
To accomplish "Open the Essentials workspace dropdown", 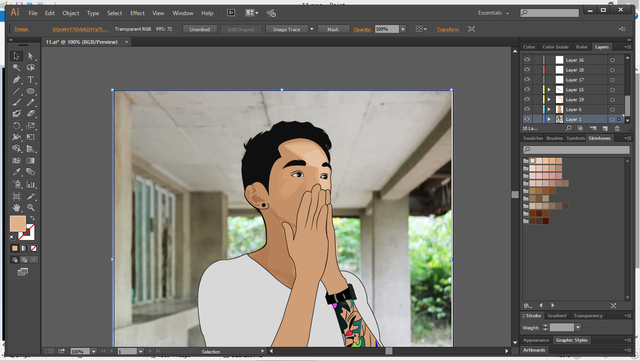I will point(493,13).
